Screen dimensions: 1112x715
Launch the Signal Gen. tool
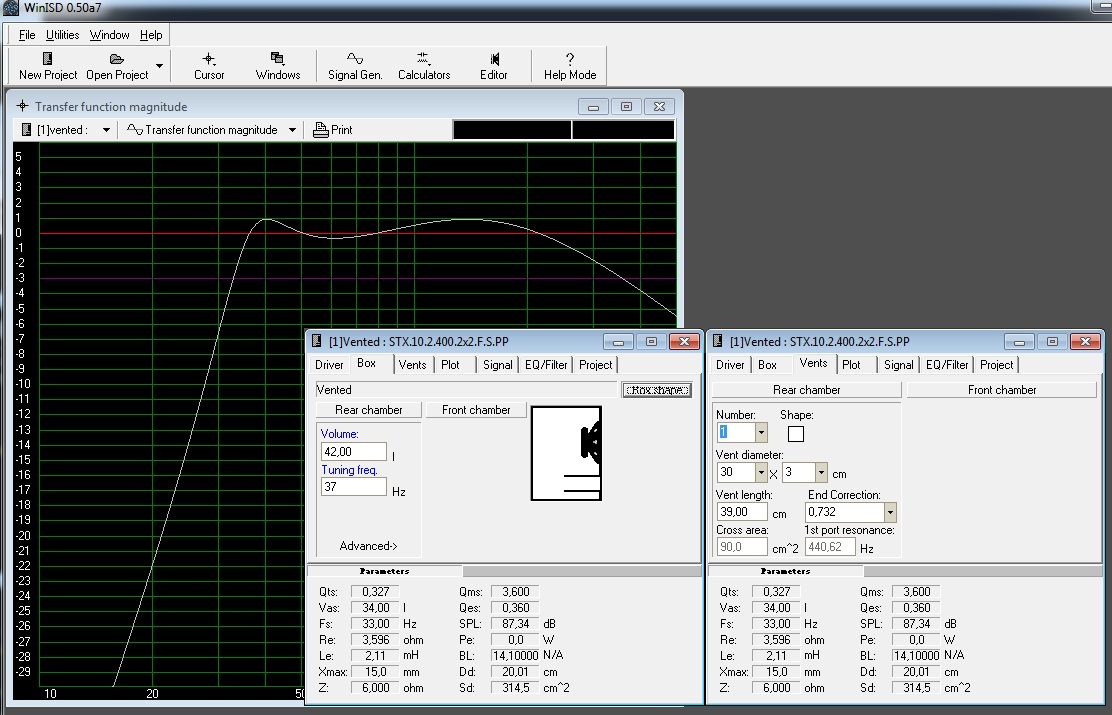(x=355, y=59)
